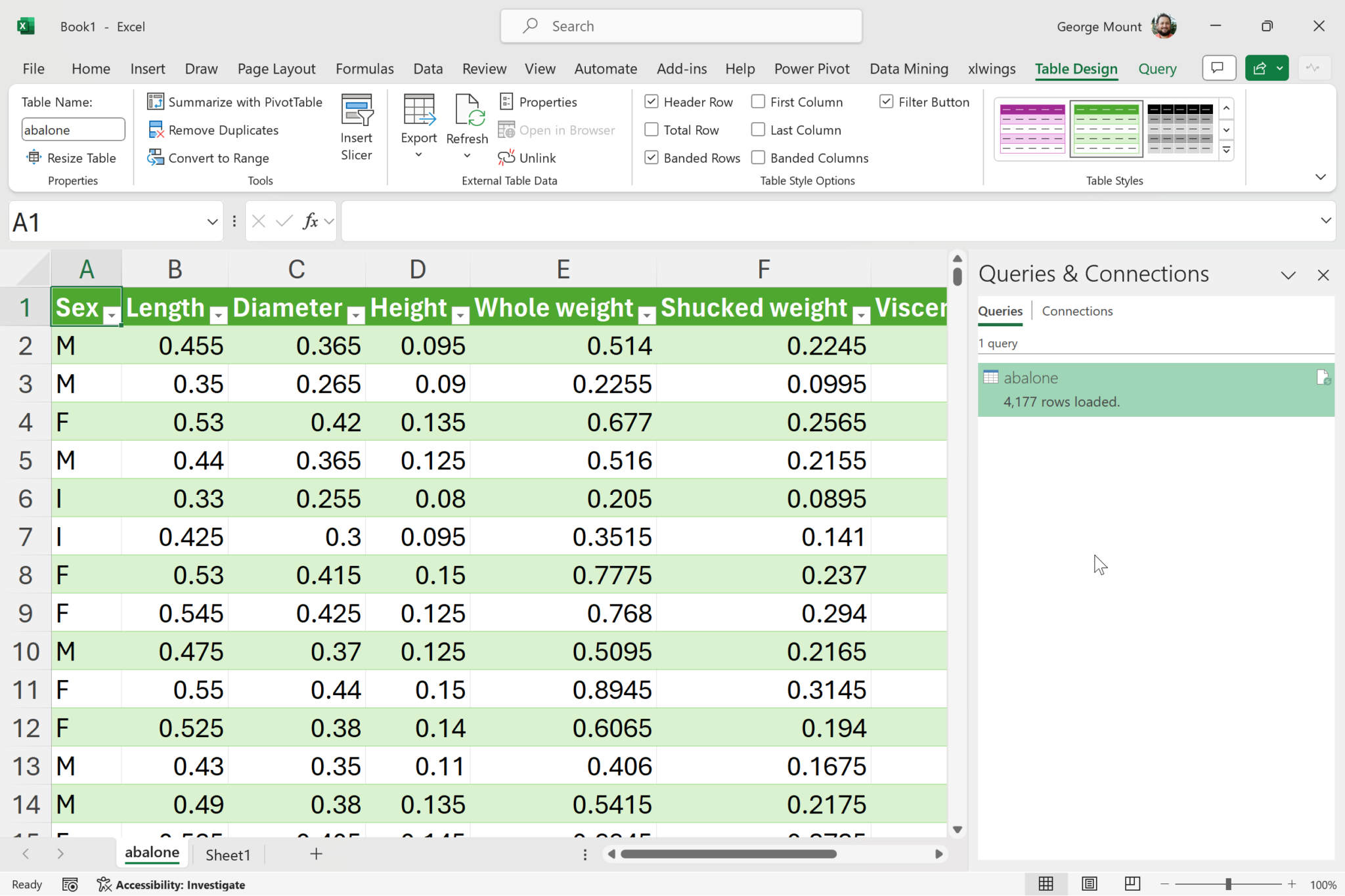
Task: Expand the Name Box dropdown
Action: [212, 222]
